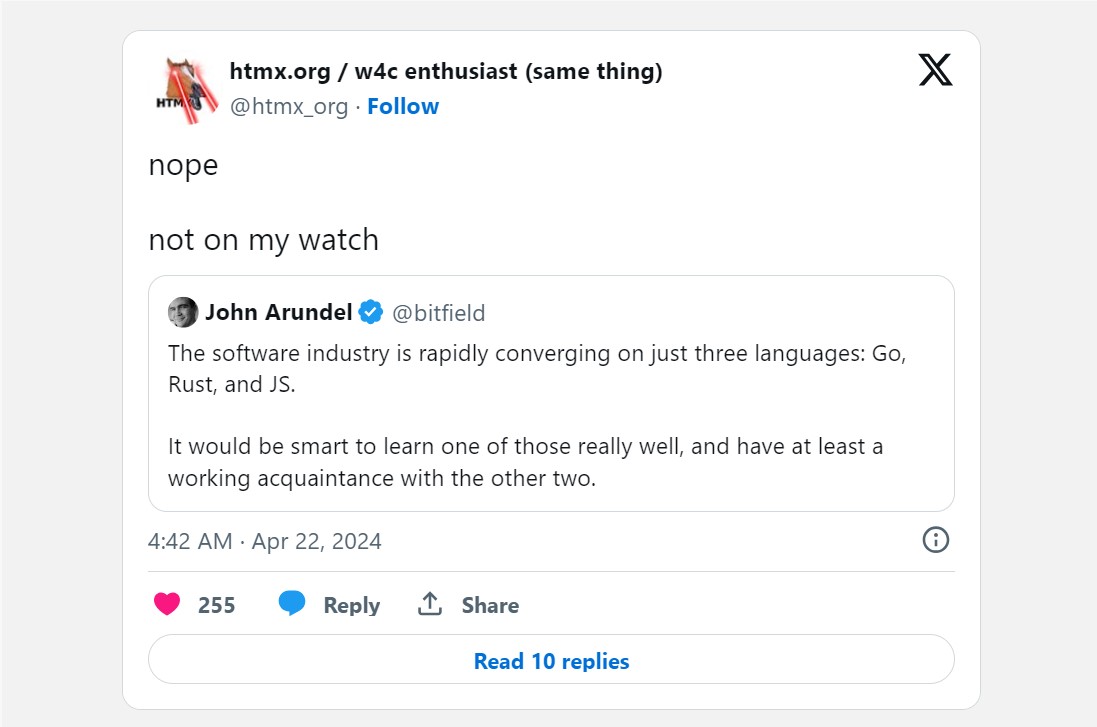This screenshot has width=1097, height=727.
Task: Open the htmx.org display name link
Action: [445, 72]
